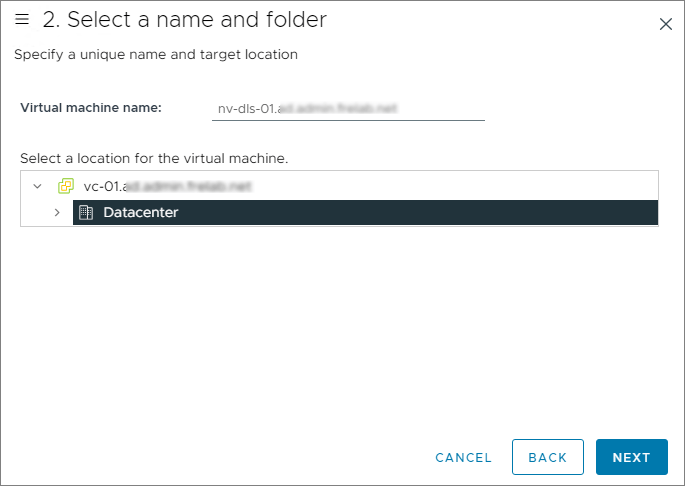
Task: Click the '2. Select a name and folder' heading
Action: [184, 20]
